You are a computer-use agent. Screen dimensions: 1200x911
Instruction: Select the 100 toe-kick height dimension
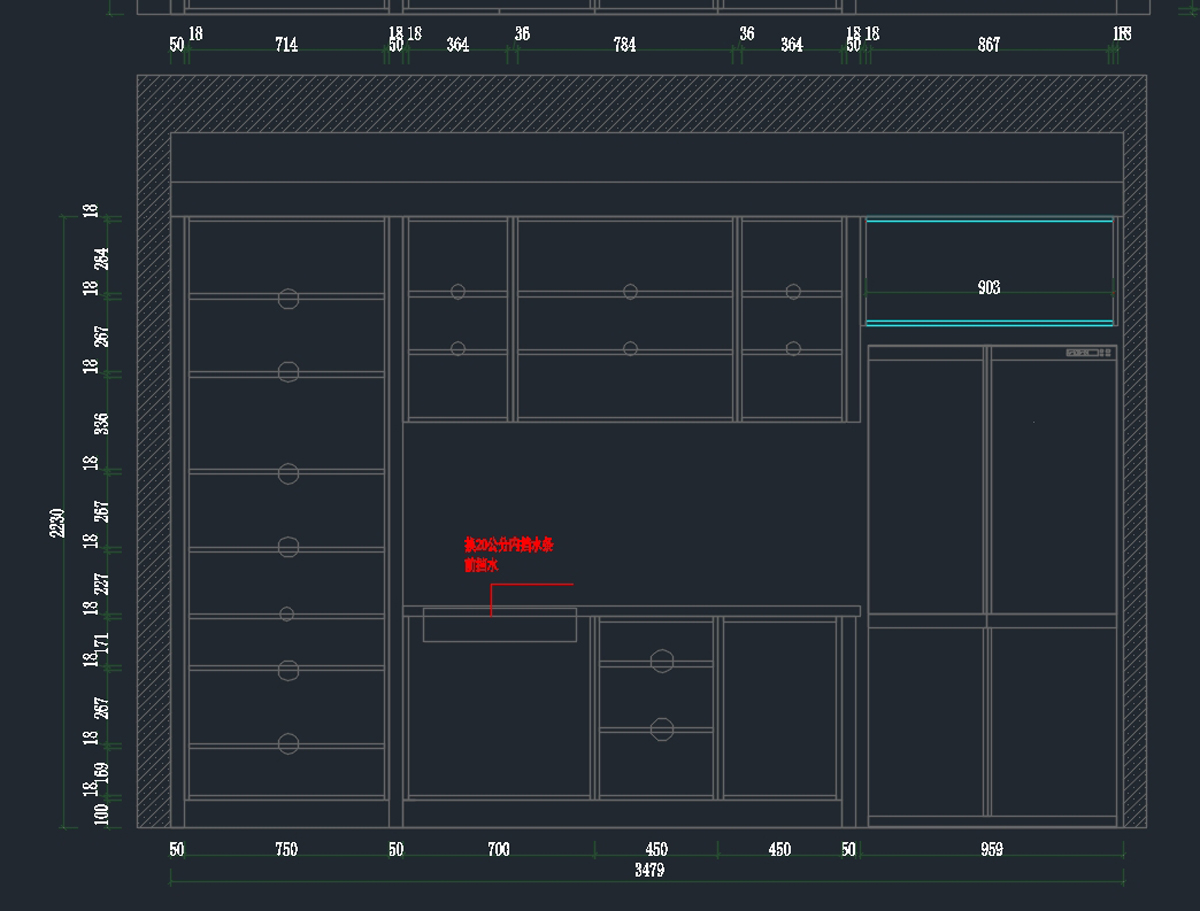[x=101, y=814]
